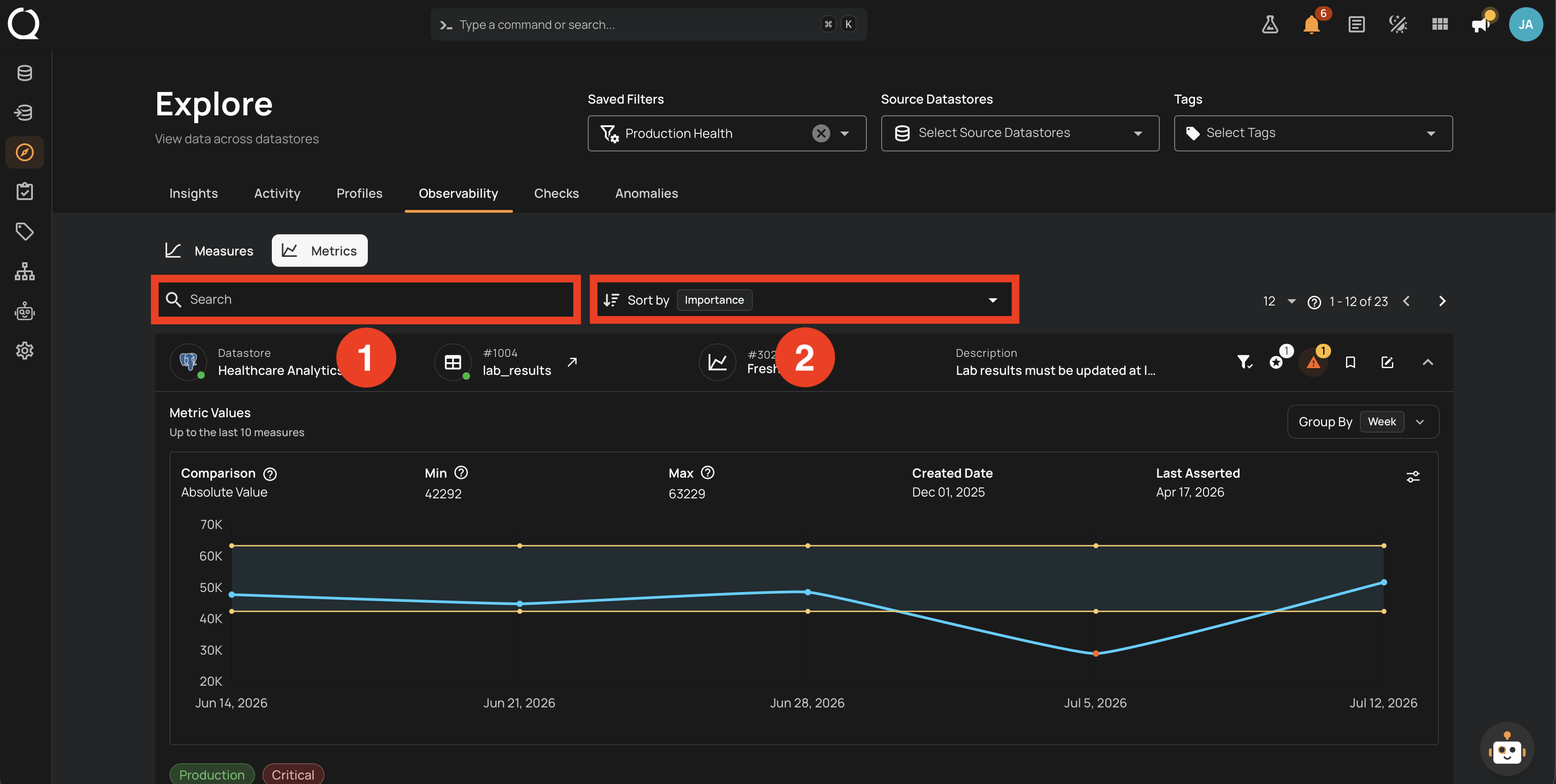Open the Select Tags dropdown
This screenshot has width=1556, height=784.
(x=1313, y=133)
